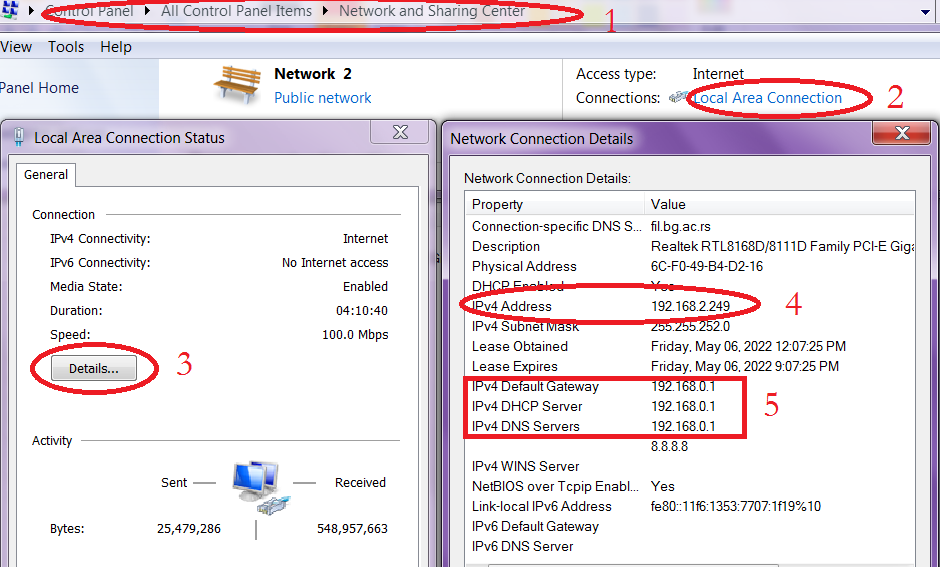Click the Media State Enabled value
This screenshot has width=940, height=567.
coord(365,286)
